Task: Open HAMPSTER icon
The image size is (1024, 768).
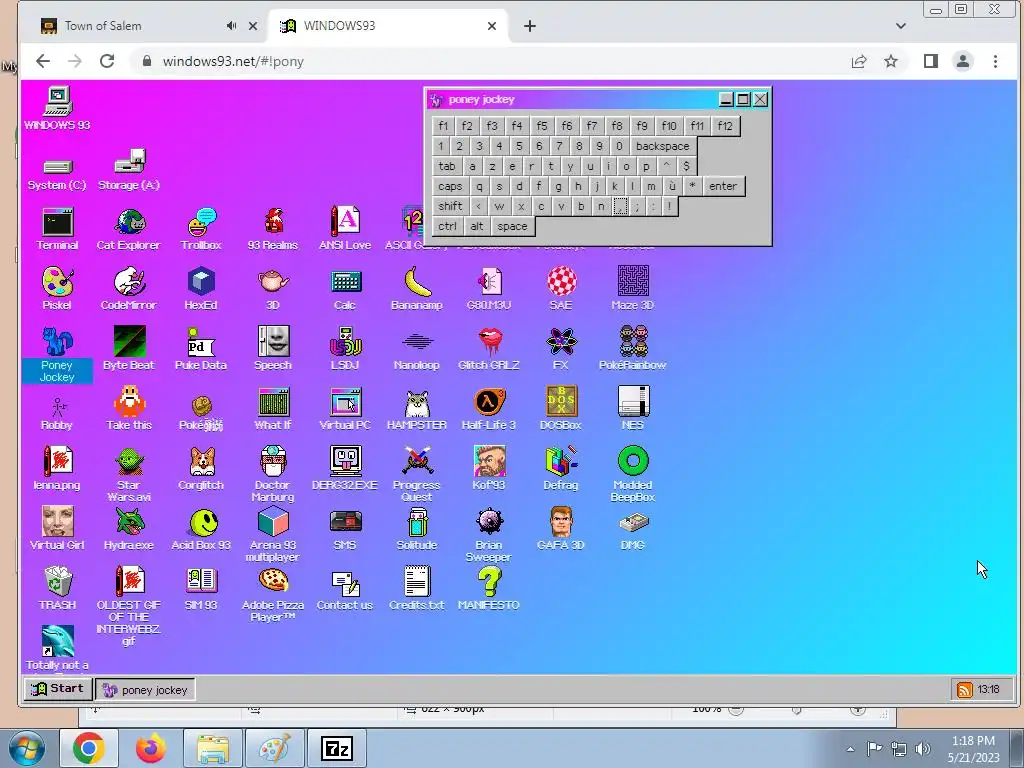Action: 417,409
